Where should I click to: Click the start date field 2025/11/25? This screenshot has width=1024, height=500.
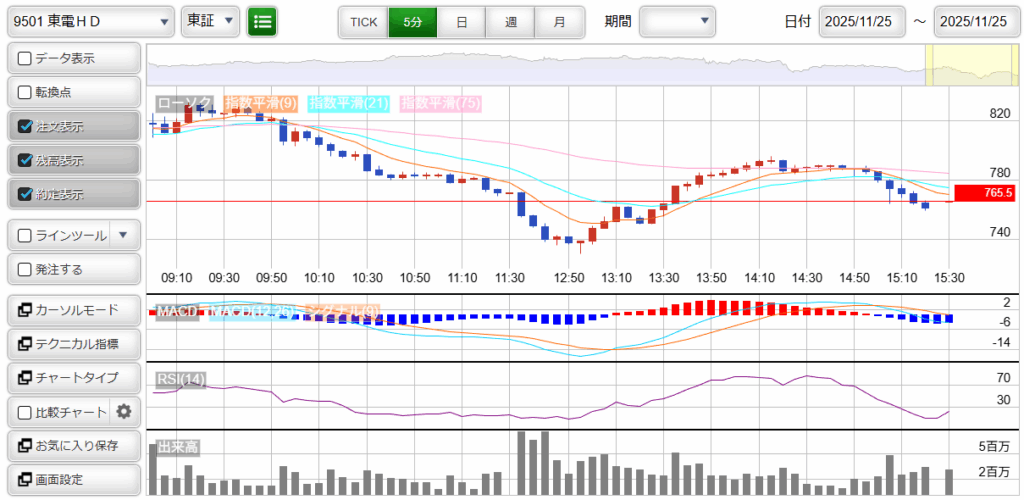pos(861,21)
